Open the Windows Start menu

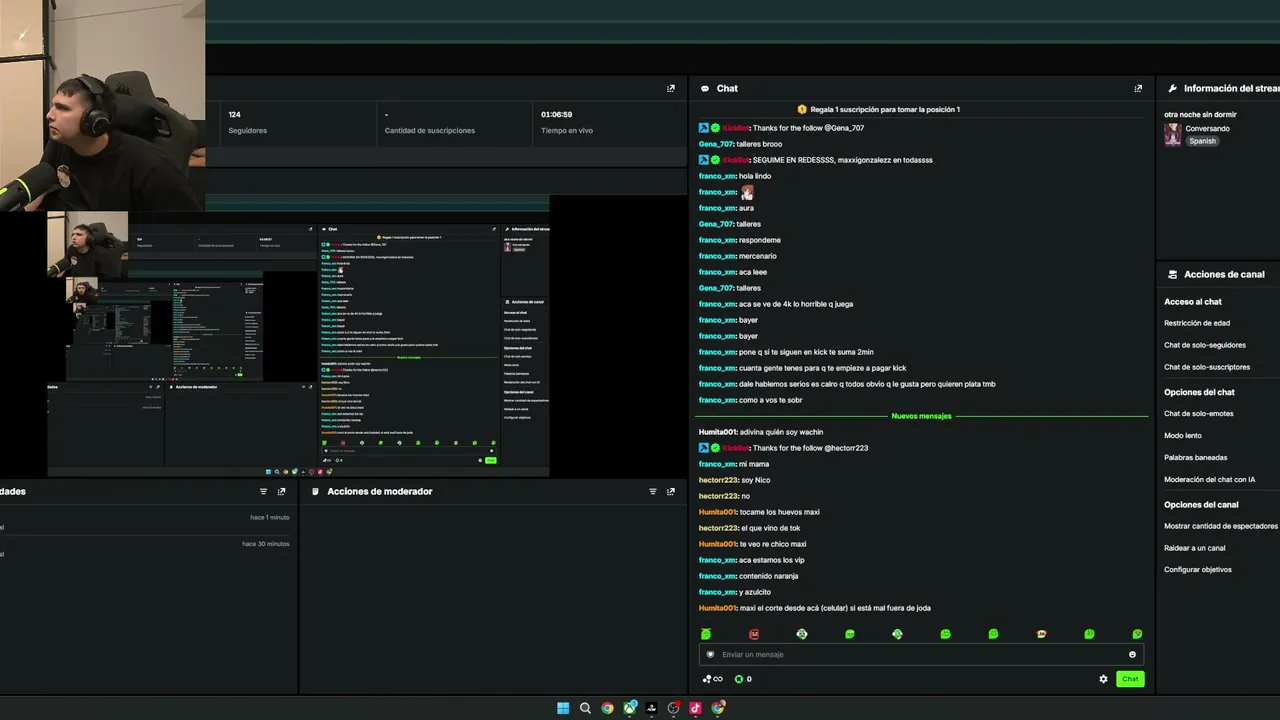pos(563,708)
